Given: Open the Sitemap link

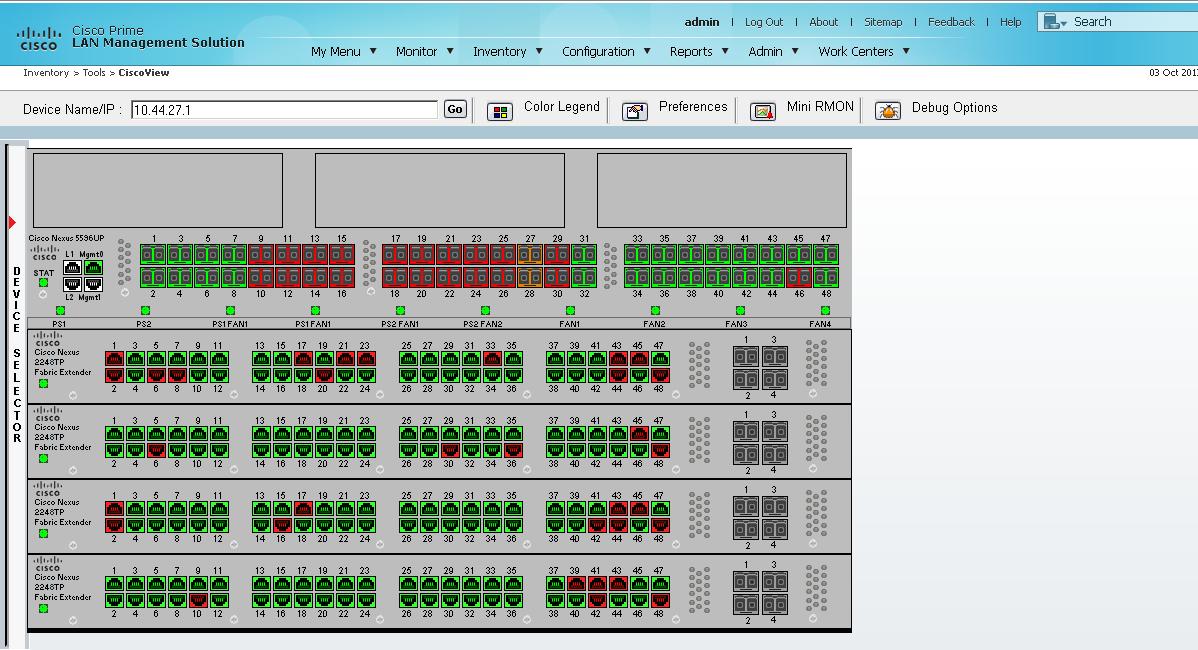Looking at the screenshot, I should click(x=883, y=22).
